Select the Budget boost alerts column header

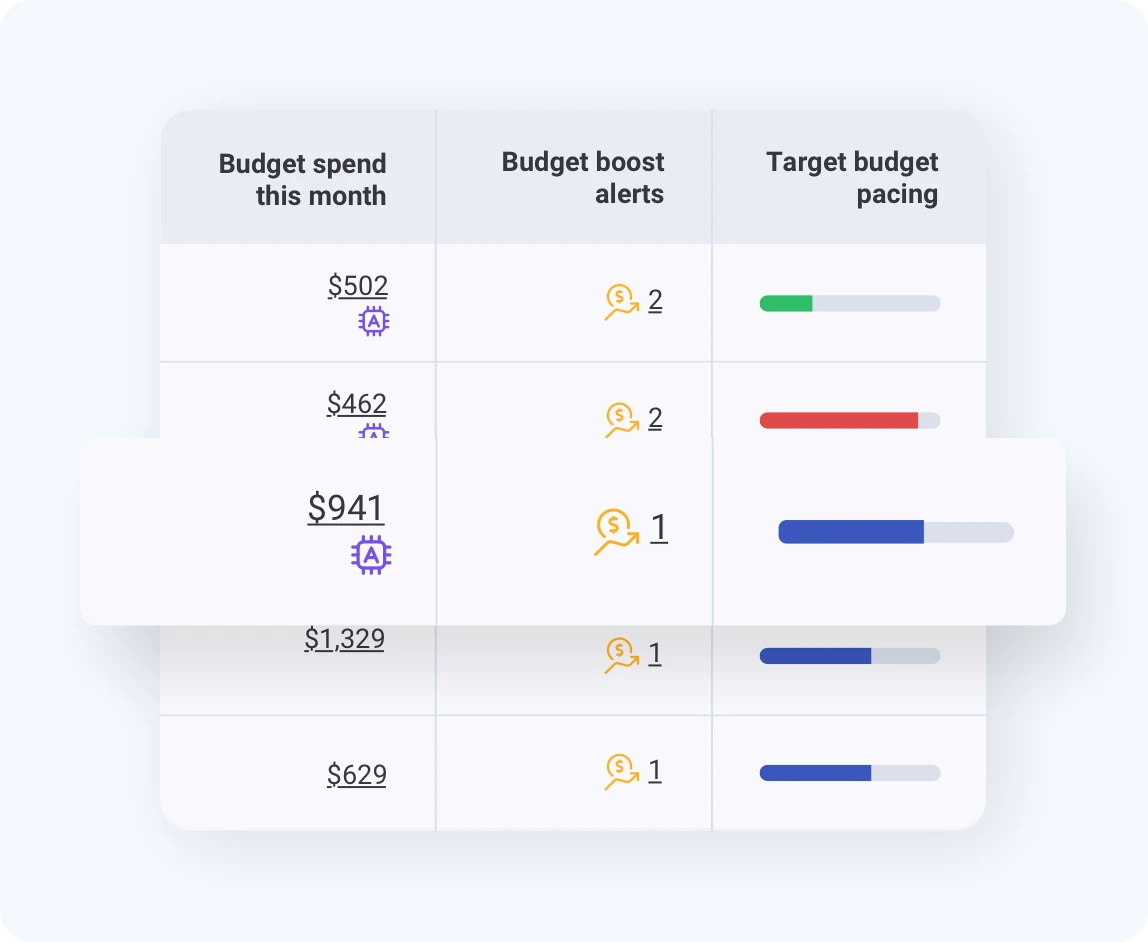pyautogui.click(x=583, y=177)
